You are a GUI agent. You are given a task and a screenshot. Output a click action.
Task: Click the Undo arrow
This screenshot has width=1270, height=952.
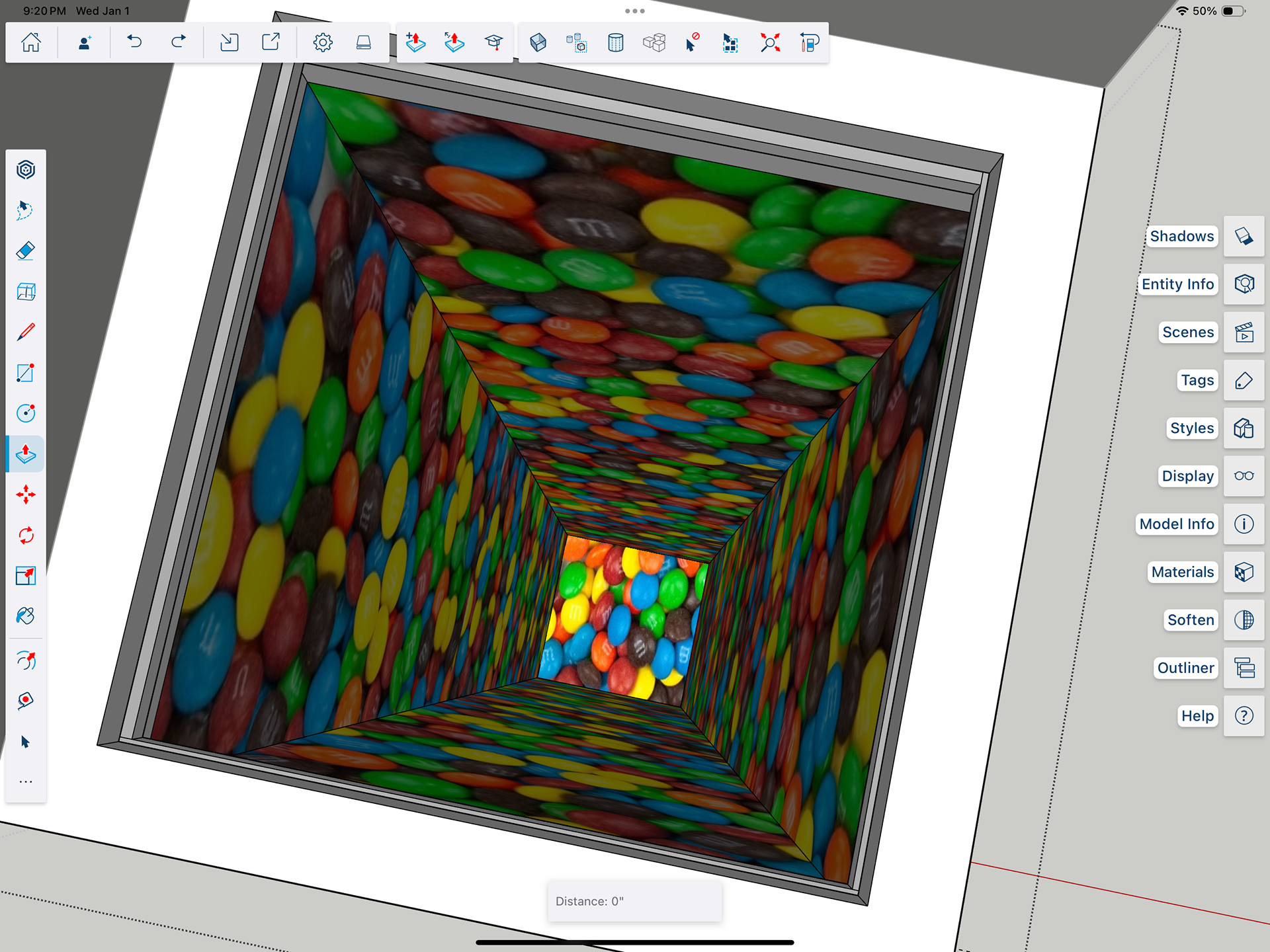[134, 43]
